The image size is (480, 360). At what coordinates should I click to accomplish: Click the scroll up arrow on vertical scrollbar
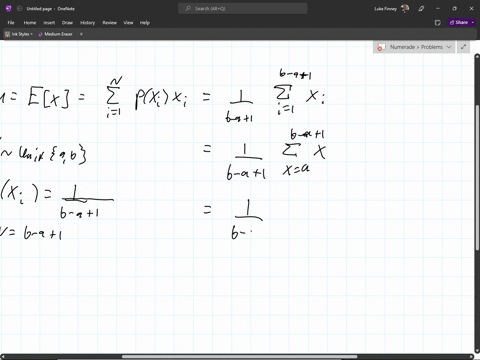[477, 57]
